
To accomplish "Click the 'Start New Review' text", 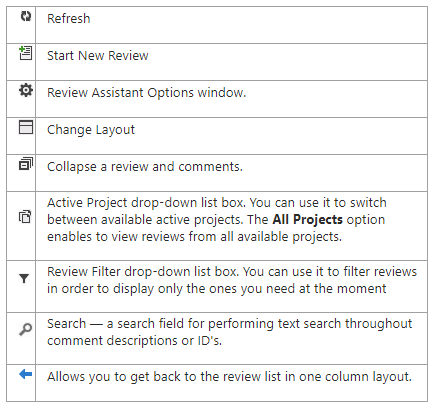I will tap(98, 55).
